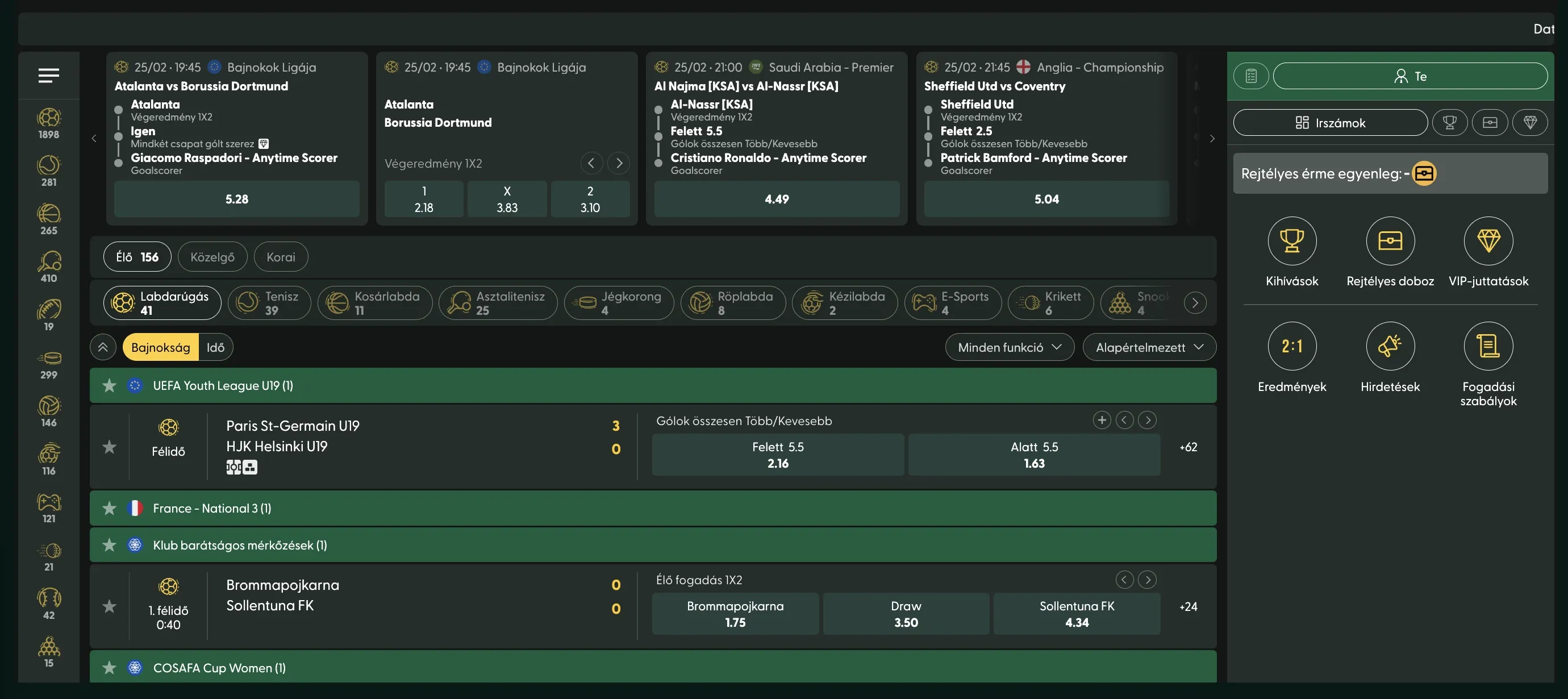
Task: Switch to the Közelgő tab
Action: pos(212,257)
